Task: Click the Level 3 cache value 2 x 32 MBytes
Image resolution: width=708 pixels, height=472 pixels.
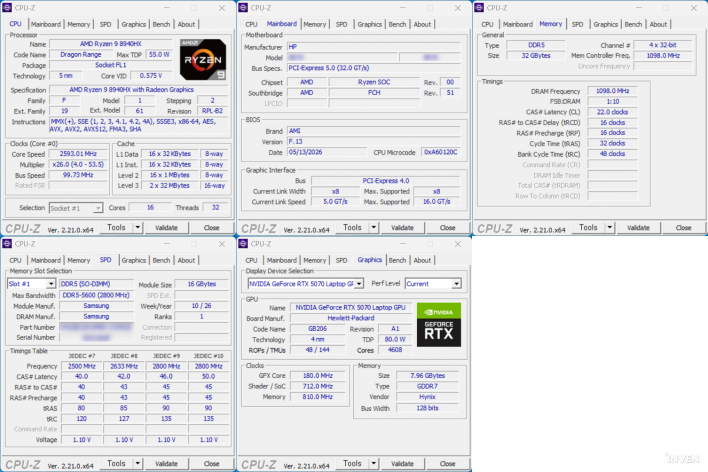Action: [170, 185]
